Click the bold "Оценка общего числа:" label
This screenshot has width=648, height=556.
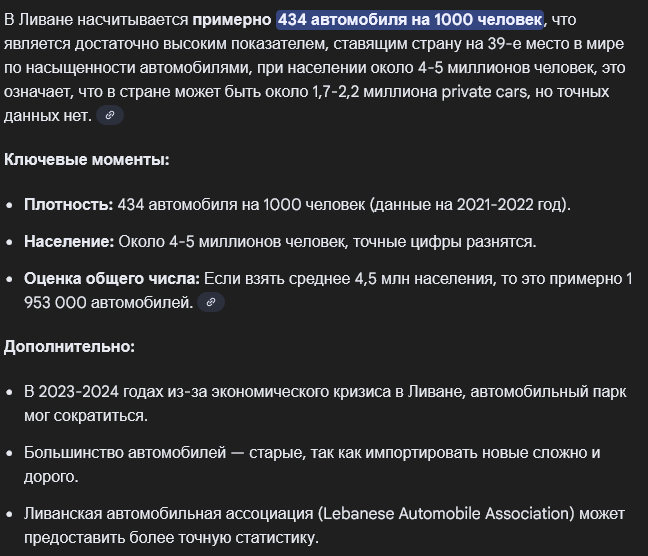click(112, 279)
